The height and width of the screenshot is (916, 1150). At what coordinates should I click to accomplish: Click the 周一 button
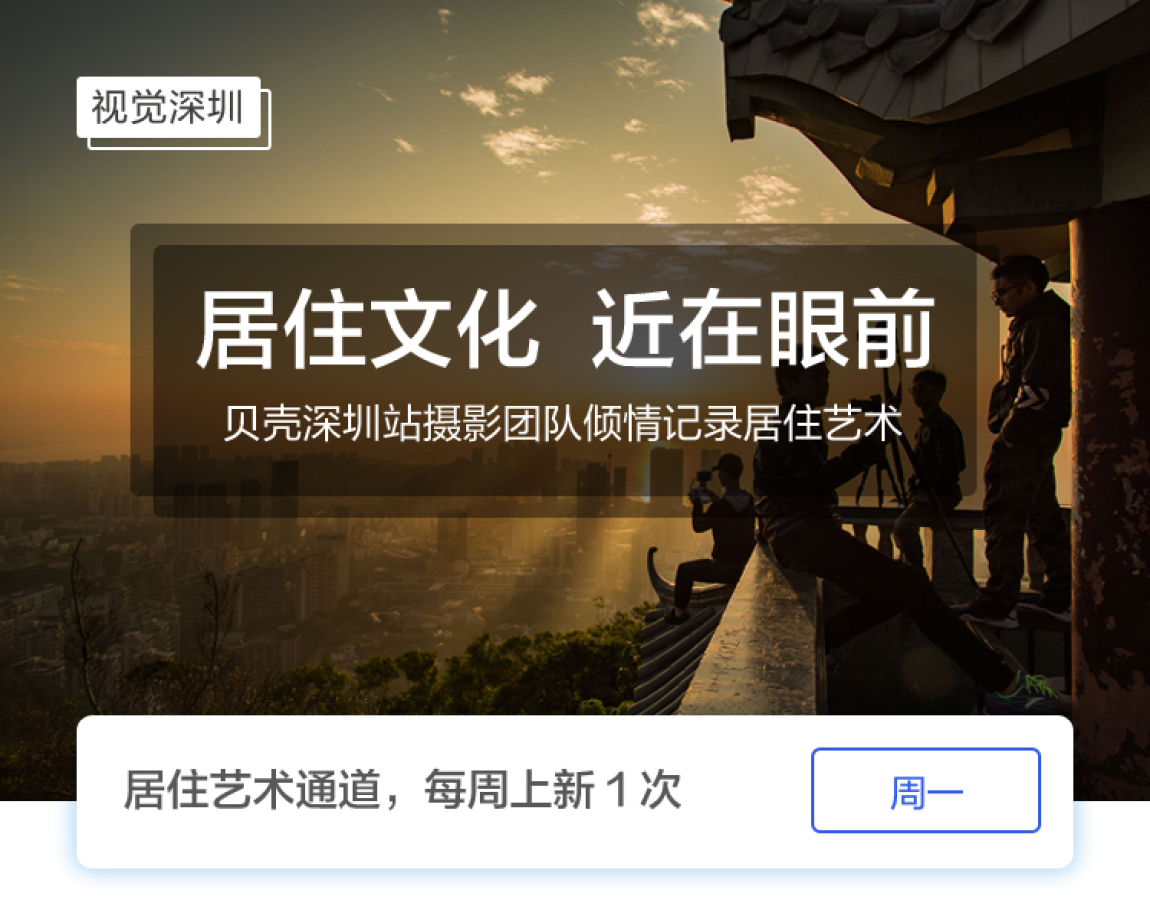point(926,791)
